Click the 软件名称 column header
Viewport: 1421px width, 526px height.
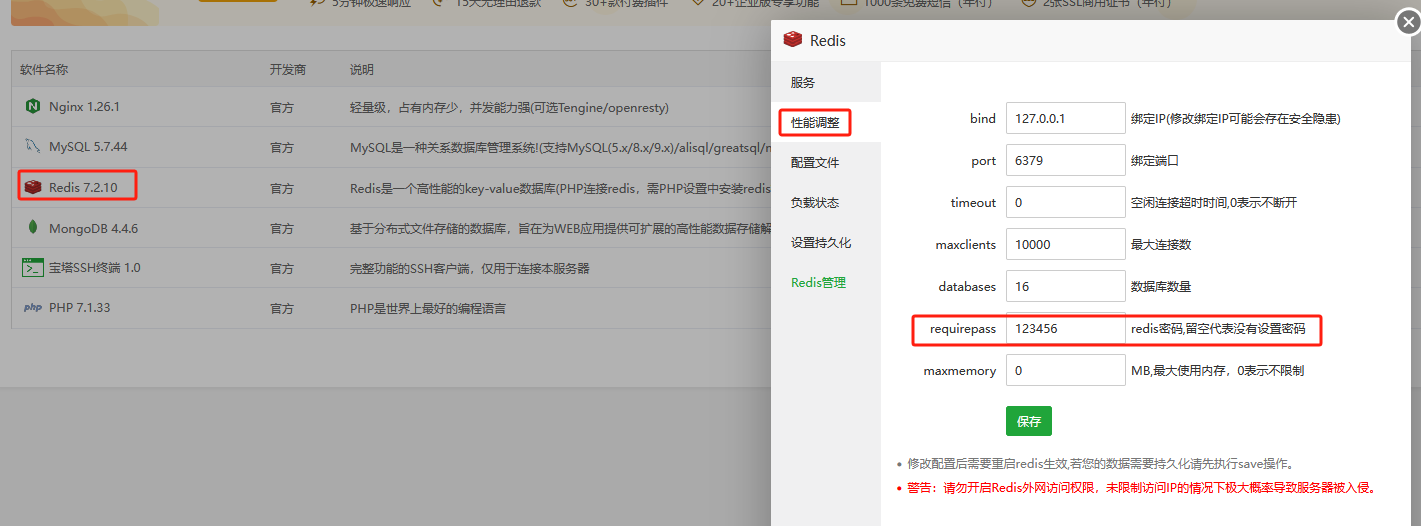tap(44, 70)
